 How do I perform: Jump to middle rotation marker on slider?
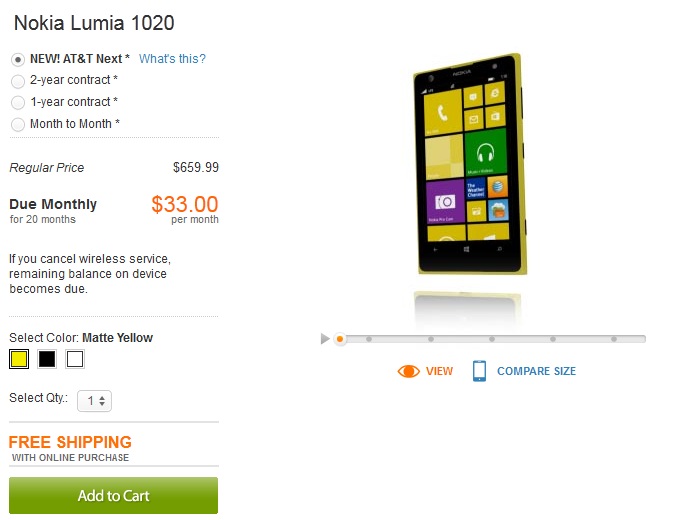pos(492,339)
